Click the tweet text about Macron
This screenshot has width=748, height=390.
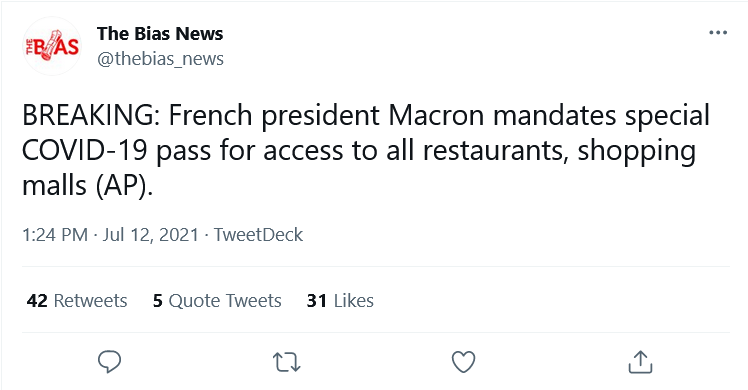click(366, 150)
